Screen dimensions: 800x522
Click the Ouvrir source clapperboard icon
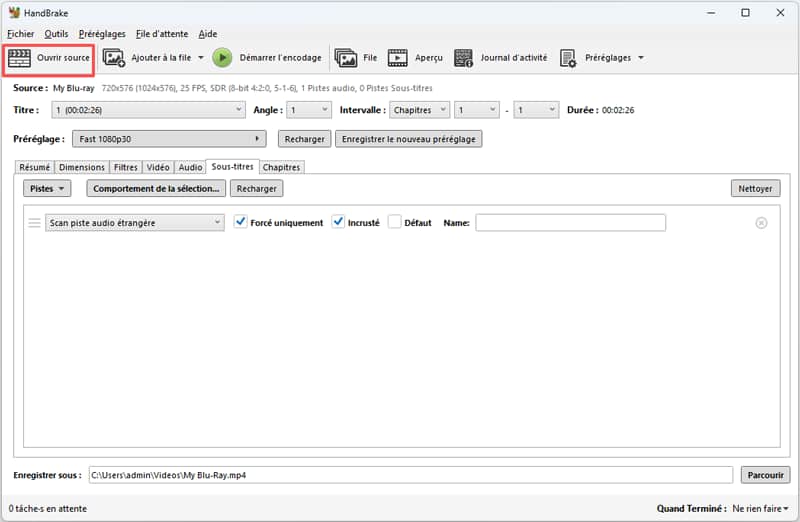[19, 58]
